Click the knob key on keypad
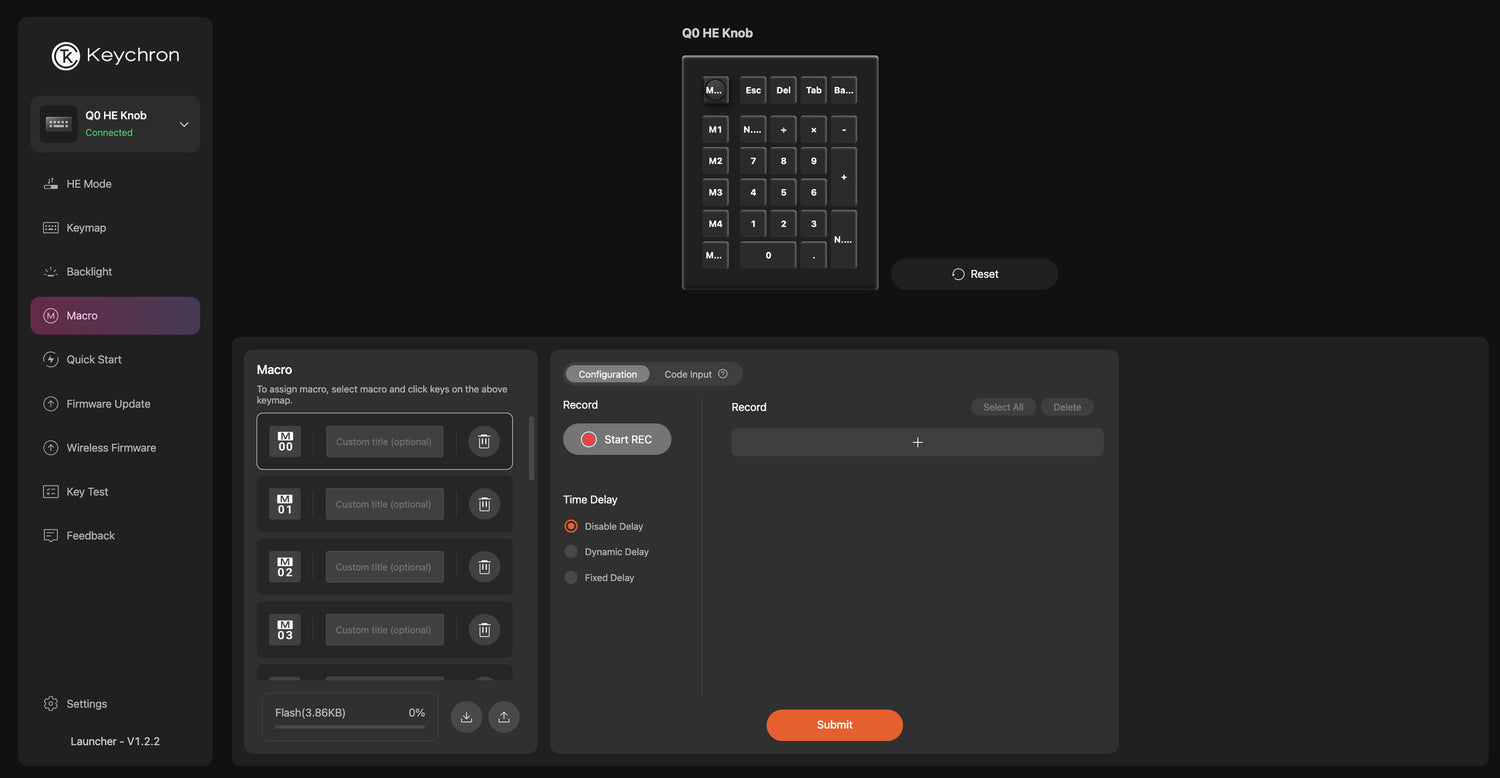The height and width of the screenshot is (778, 1500). click(x=714, y=90)
